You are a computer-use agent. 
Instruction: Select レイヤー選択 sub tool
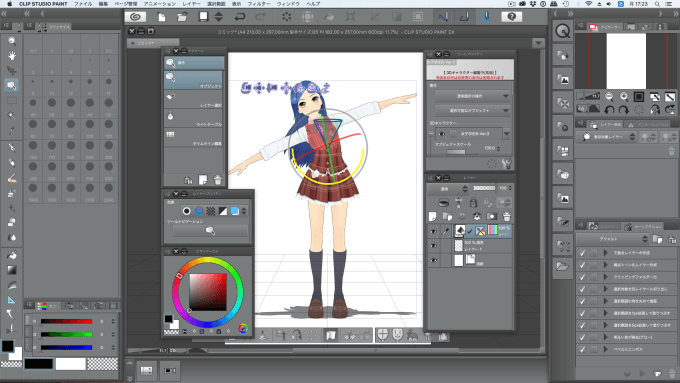coord(194,99)
